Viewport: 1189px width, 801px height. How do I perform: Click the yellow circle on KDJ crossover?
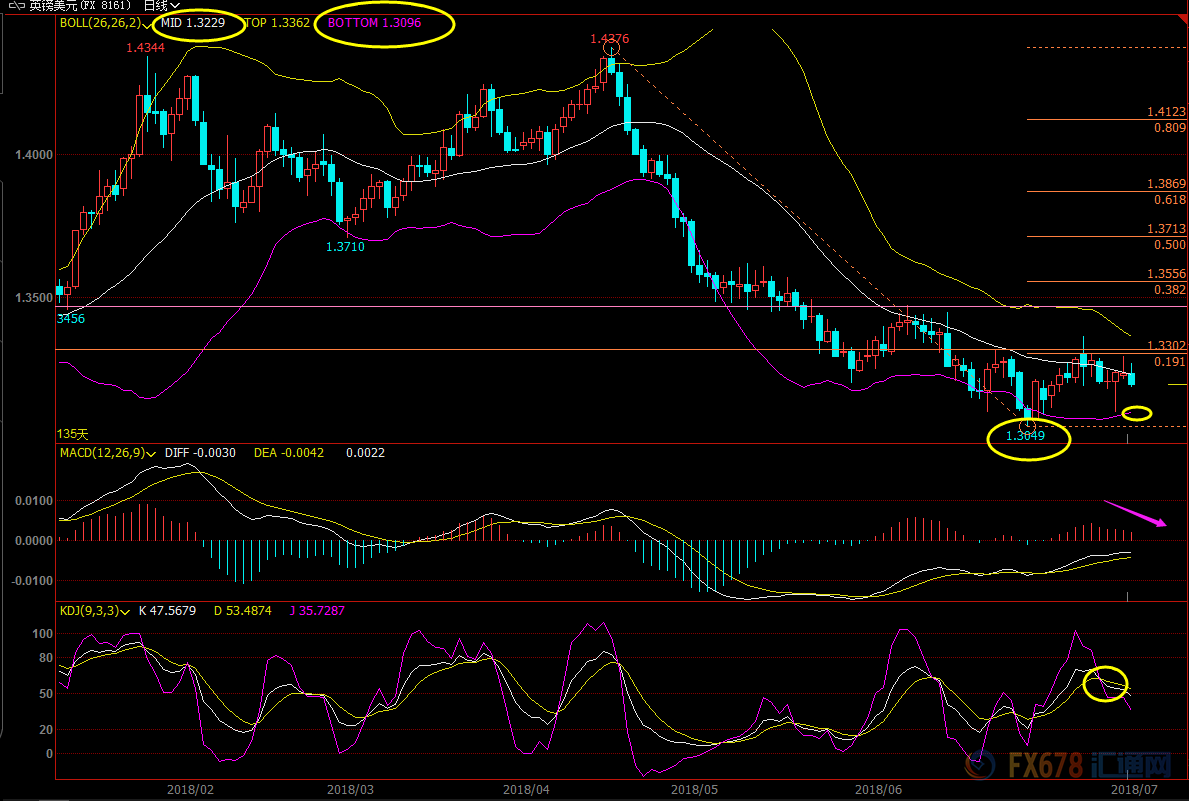[x=1107, y=683]
